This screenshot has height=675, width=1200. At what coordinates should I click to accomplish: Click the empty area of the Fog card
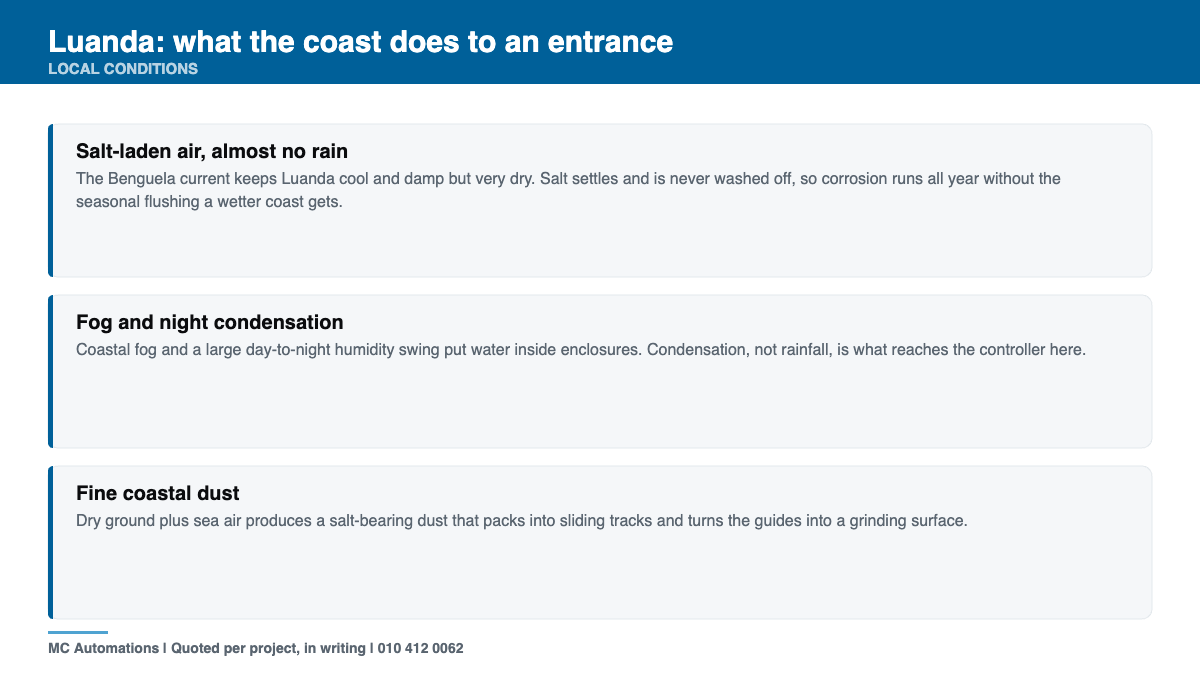tap(600, 405)
